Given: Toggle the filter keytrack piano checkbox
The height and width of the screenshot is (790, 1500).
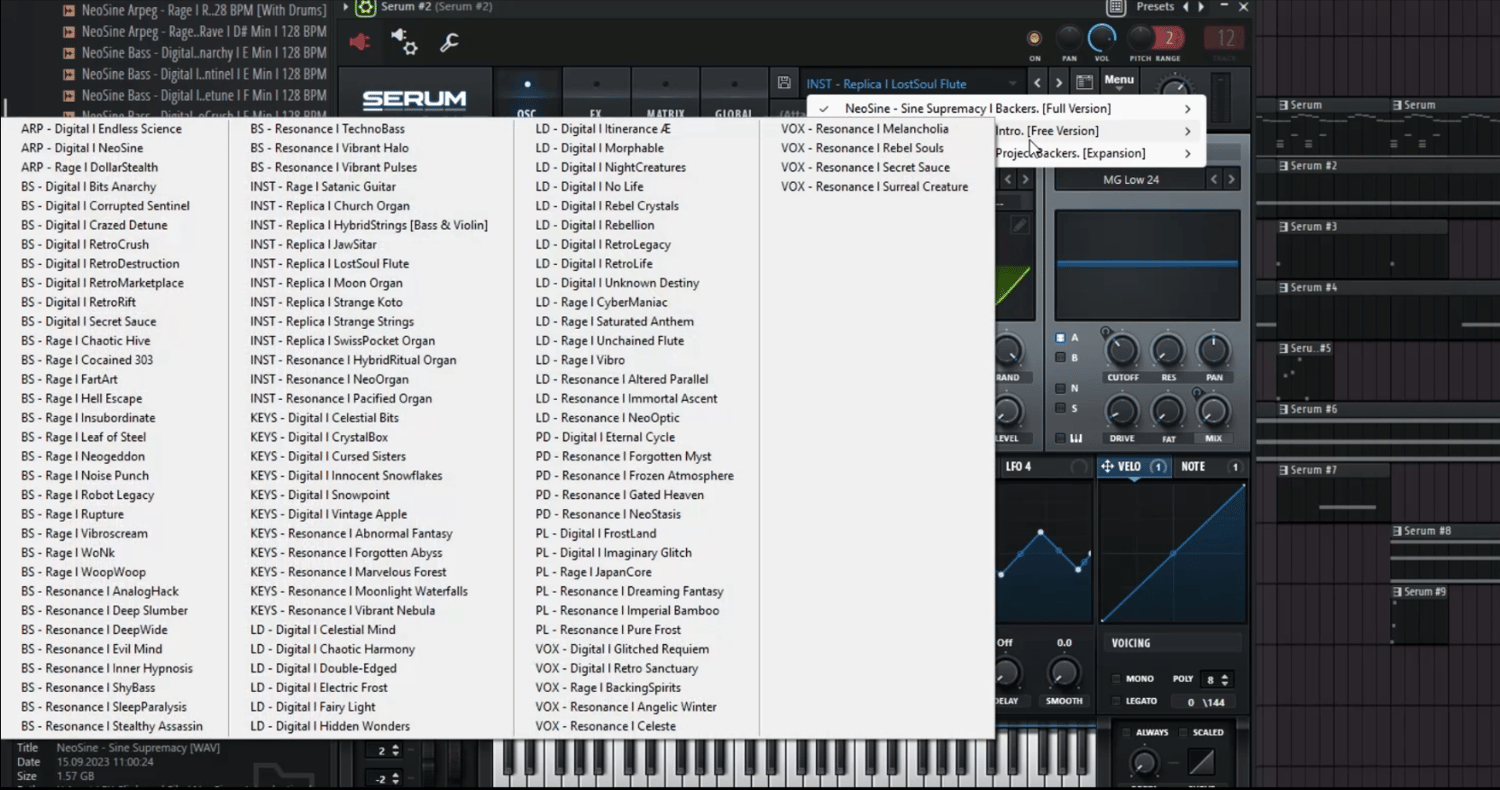Looking at the screenshot, I should 1061,438.
